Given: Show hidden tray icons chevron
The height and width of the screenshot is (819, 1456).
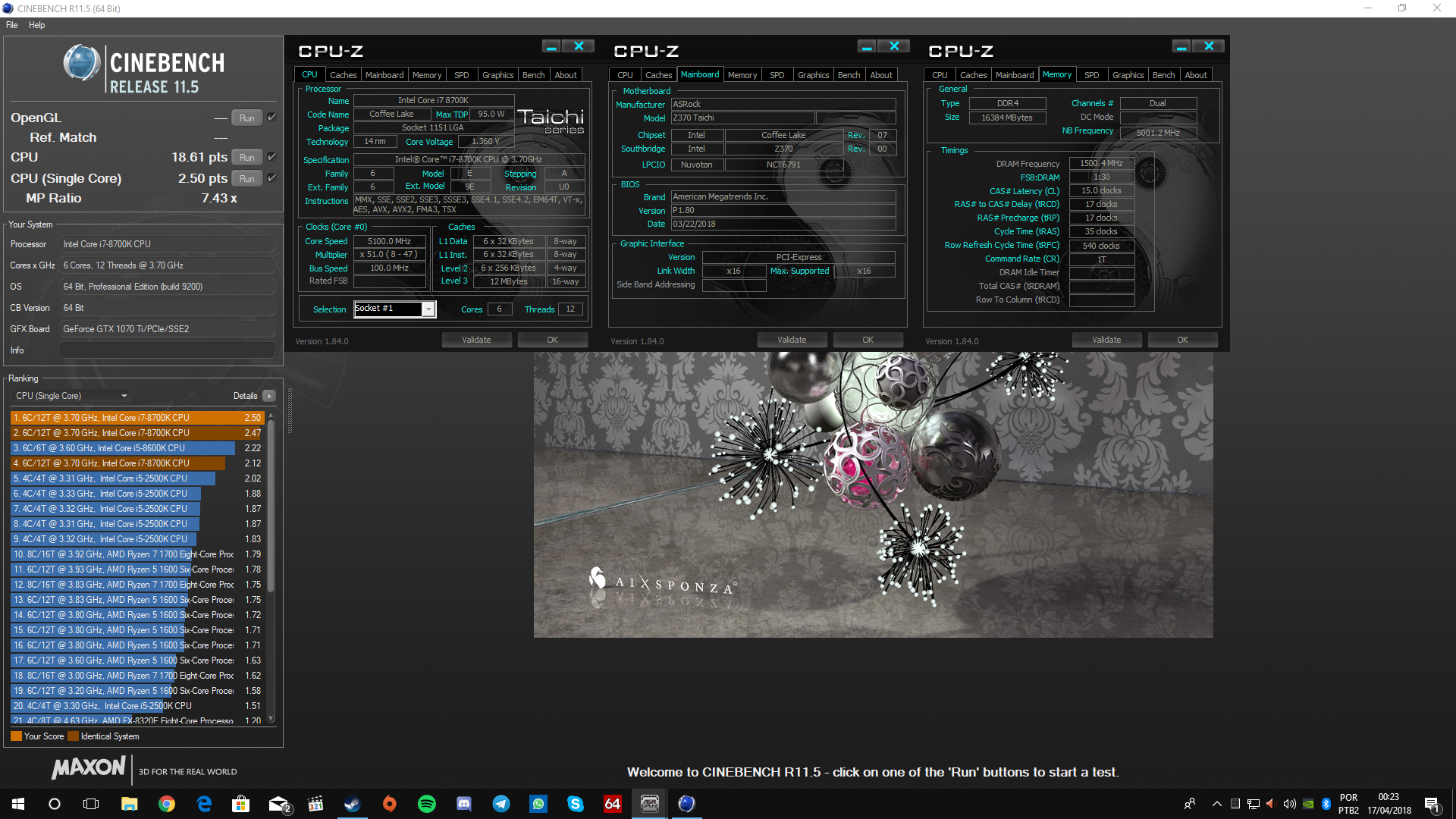Looking at the screenshot, I should click(x=1217, y=804).
